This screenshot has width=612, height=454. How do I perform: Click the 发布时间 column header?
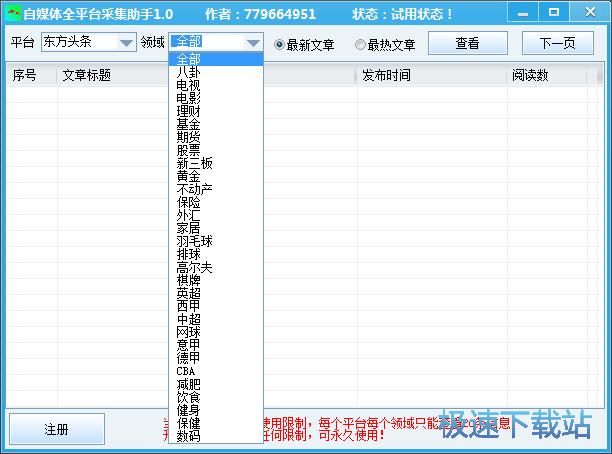pos(432,75)
